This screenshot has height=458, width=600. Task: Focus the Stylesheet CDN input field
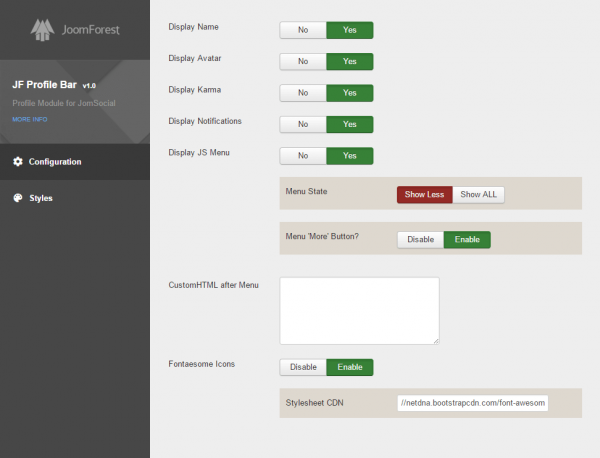(473, 403)
